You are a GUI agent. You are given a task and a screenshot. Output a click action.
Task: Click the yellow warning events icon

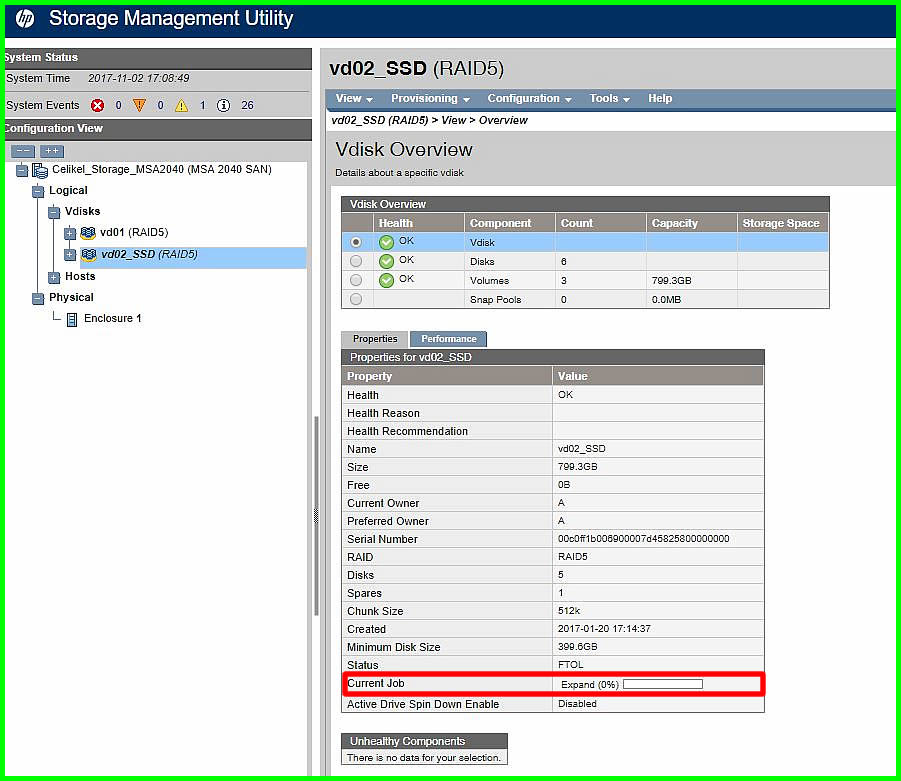(181, 105)
